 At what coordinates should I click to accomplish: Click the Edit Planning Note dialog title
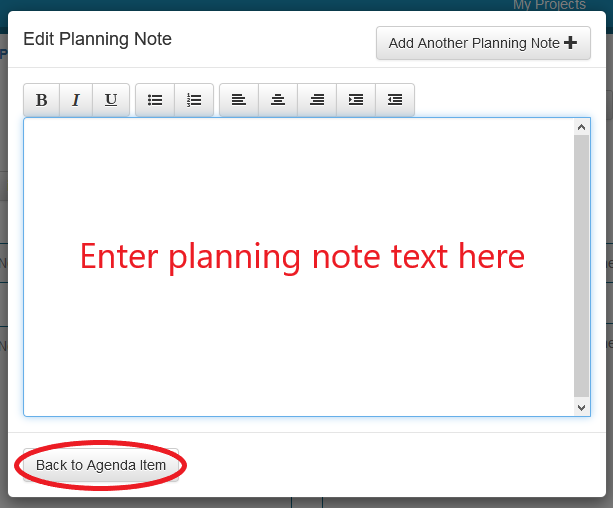(98, 40)
